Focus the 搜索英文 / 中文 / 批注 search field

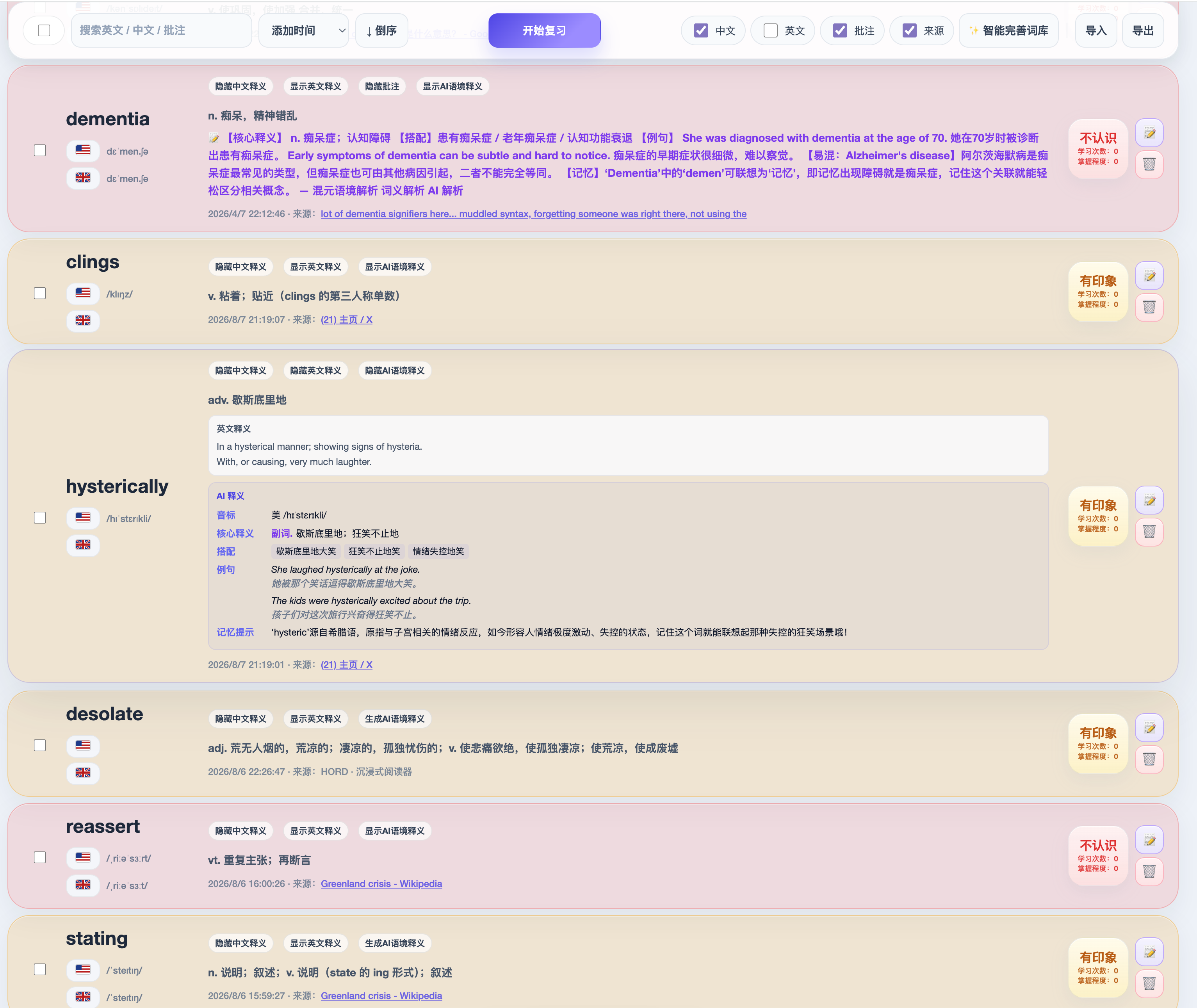pos(161,30)
